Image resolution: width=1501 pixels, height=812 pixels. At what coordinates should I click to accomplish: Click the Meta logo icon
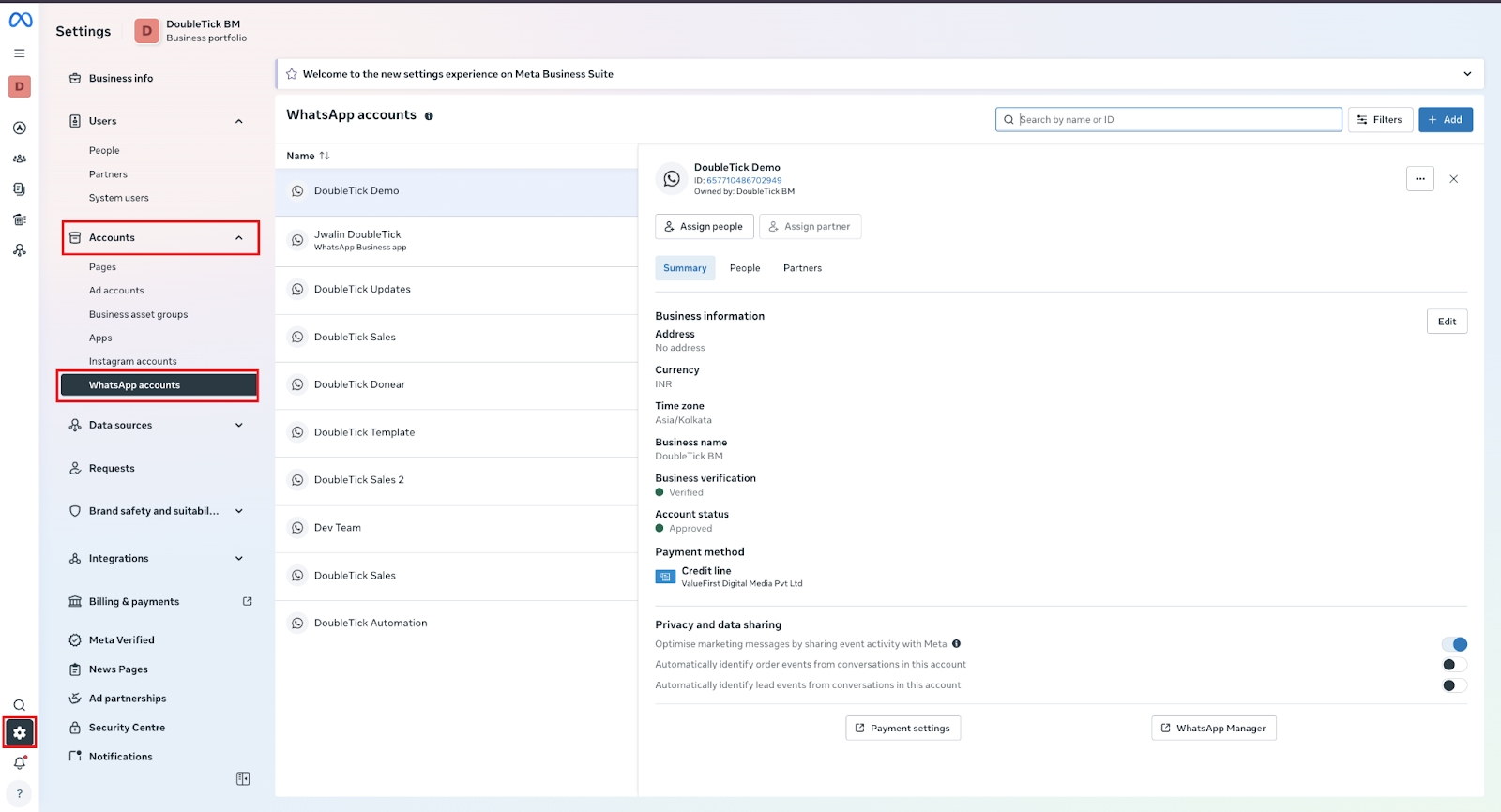click(20, 20)
